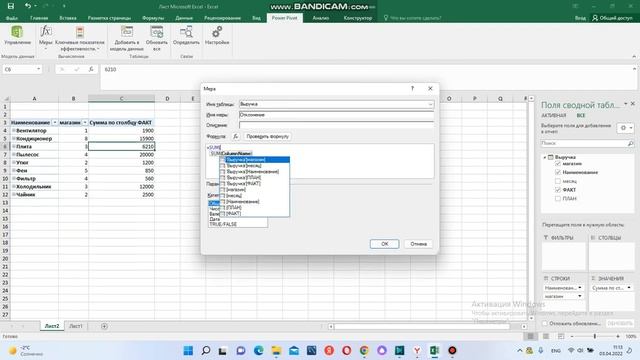Click OK in the Мера dialog
The image size is (640, 360).
384,244
